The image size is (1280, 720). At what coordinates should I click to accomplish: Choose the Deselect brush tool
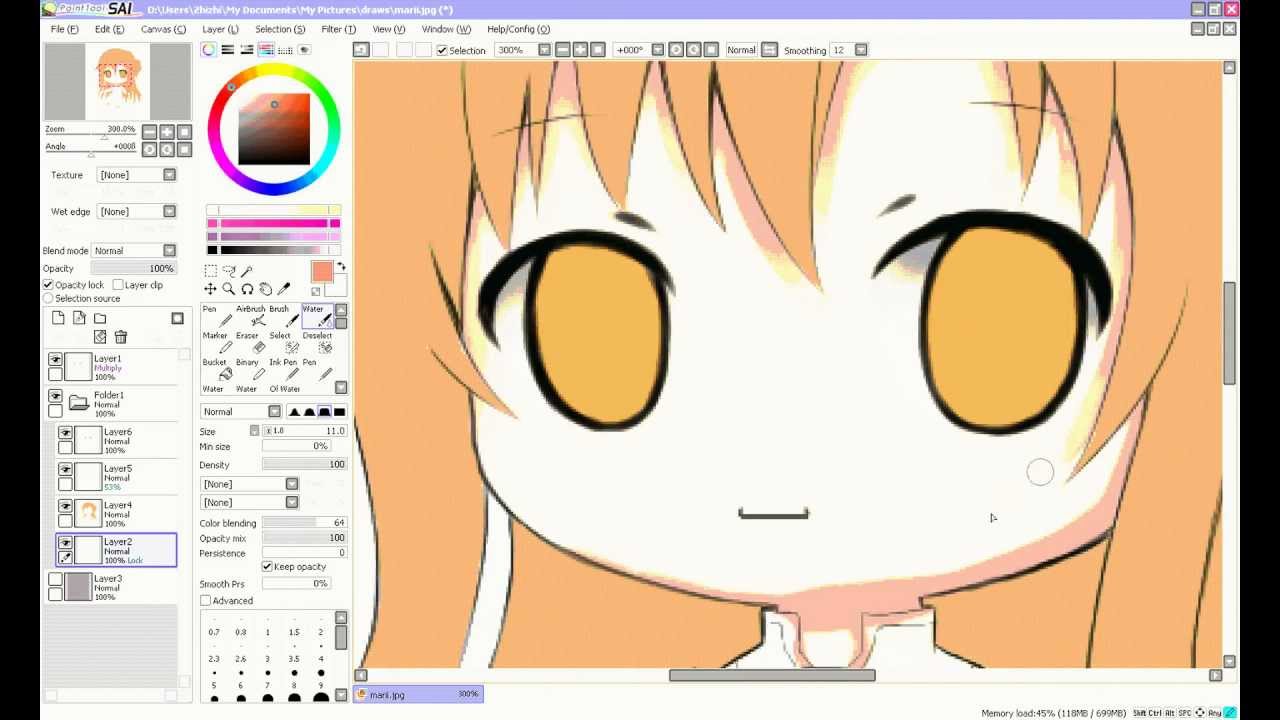[318, 343]
